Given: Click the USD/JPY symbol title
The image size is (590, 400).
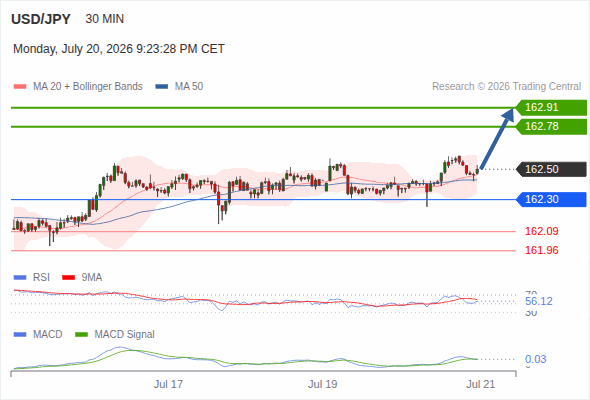Looking at the screenshot, I should point(41,19).
